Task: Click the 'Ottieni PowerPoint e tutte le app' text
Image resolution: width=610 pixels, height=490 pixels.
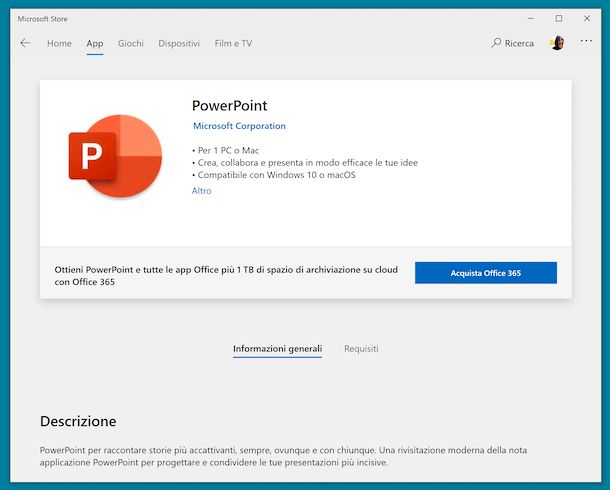Action: tap(226, 275)
